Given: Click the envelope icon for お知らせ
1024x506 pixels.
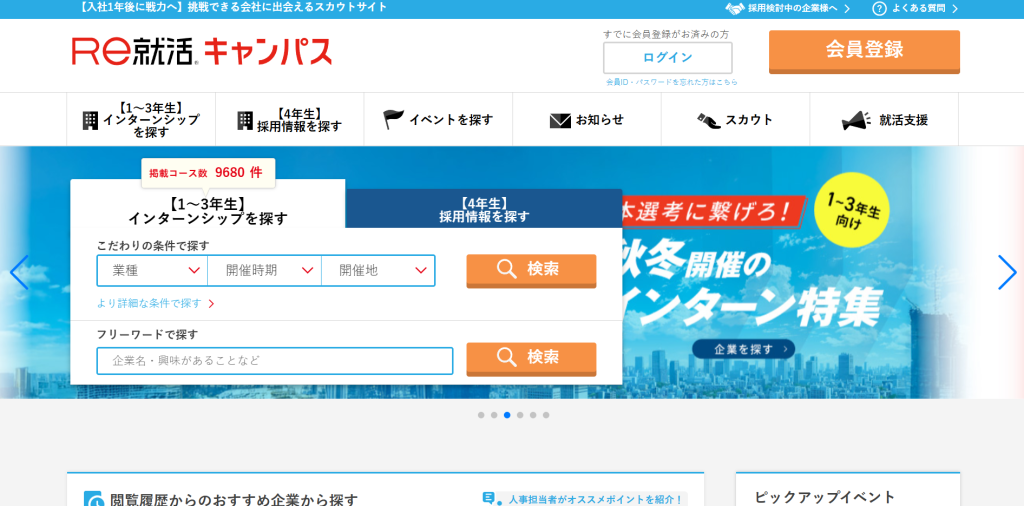Looking at the screenshot, I should point(560,121).
